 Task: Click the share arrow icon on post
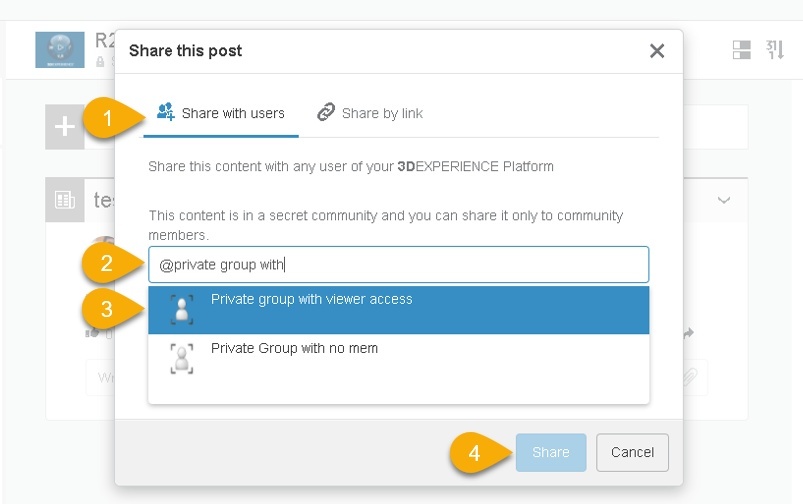coord(688,333)
